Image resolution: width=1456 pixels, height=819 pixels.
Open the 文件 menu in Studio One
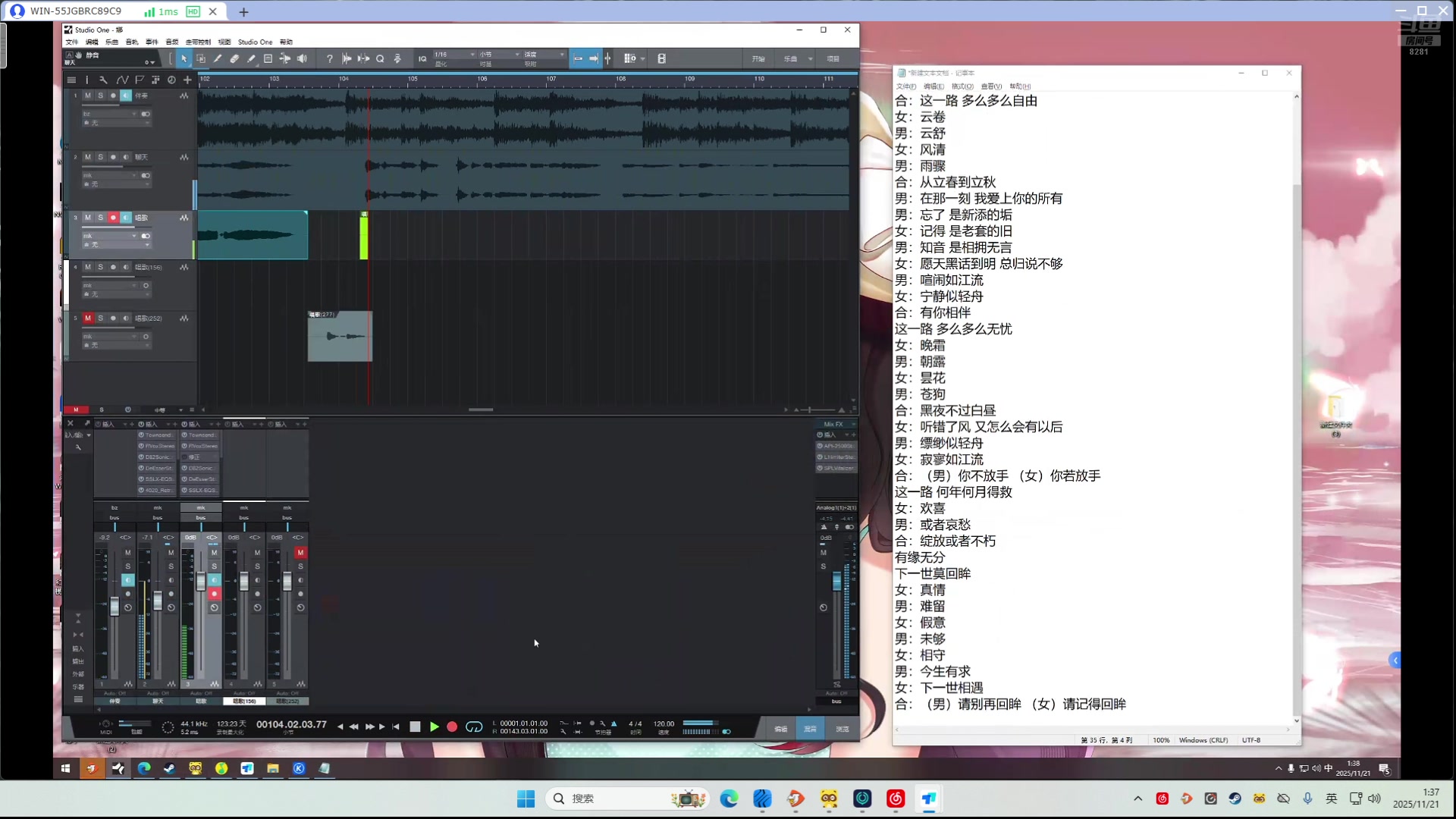click(x=72, y=42)
